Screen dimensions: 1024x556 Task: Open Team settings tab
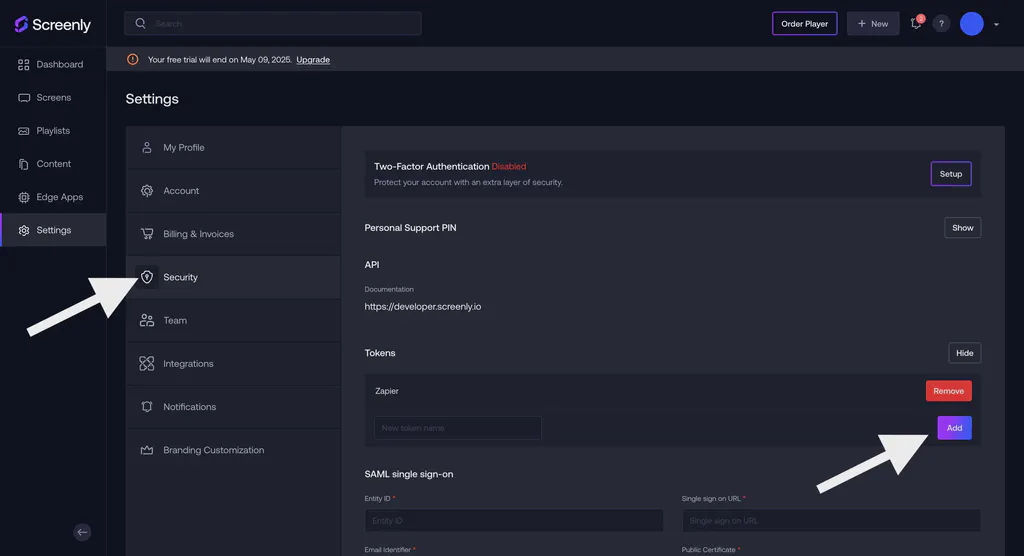coord(233,320)
